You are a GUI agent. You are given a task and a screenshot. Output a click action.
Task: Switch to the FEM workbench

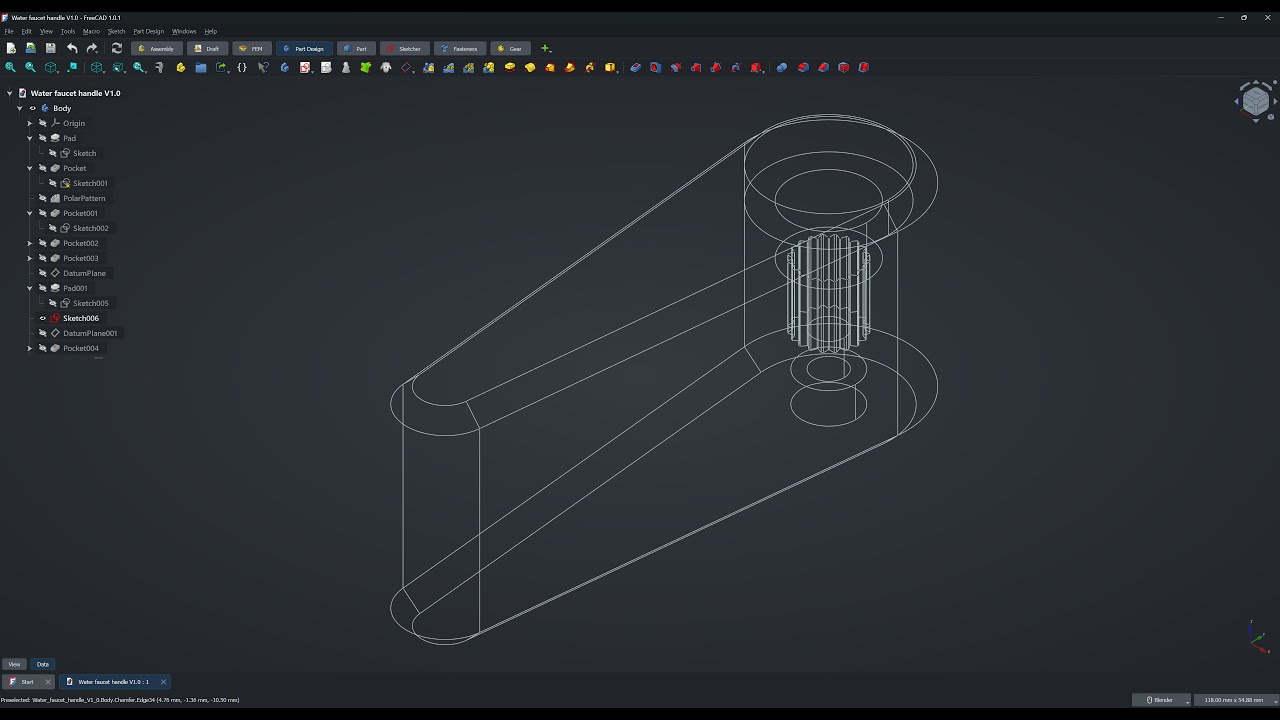point(252,48)
